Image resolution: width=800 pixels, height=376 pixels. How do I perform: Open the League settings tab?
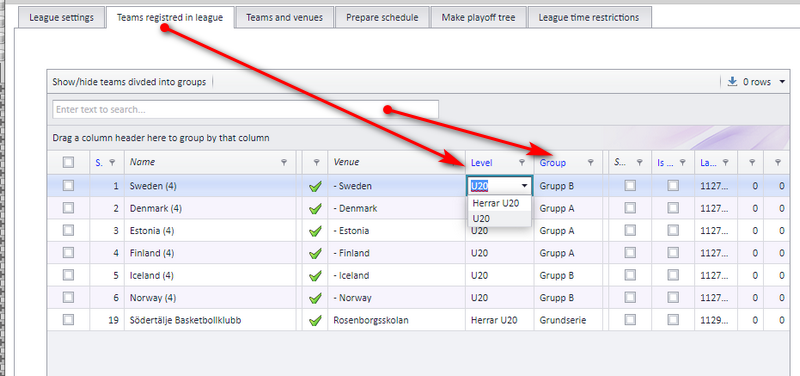pyautogui.click(x=61, y=17)
